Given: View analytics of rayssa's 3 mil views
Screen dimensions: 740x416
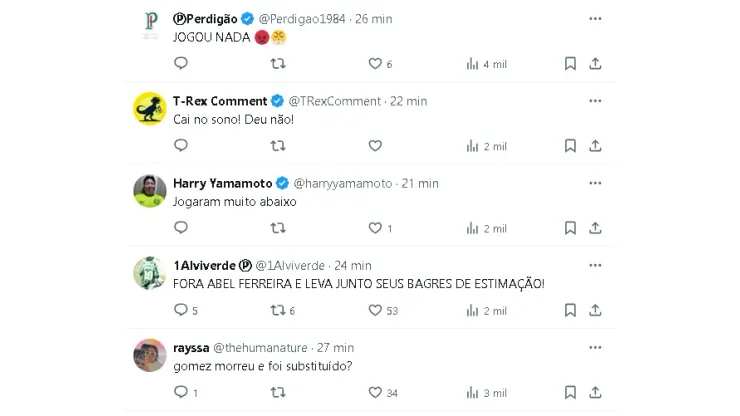Looking at the screenshot, I should click(x=486, y=393).
